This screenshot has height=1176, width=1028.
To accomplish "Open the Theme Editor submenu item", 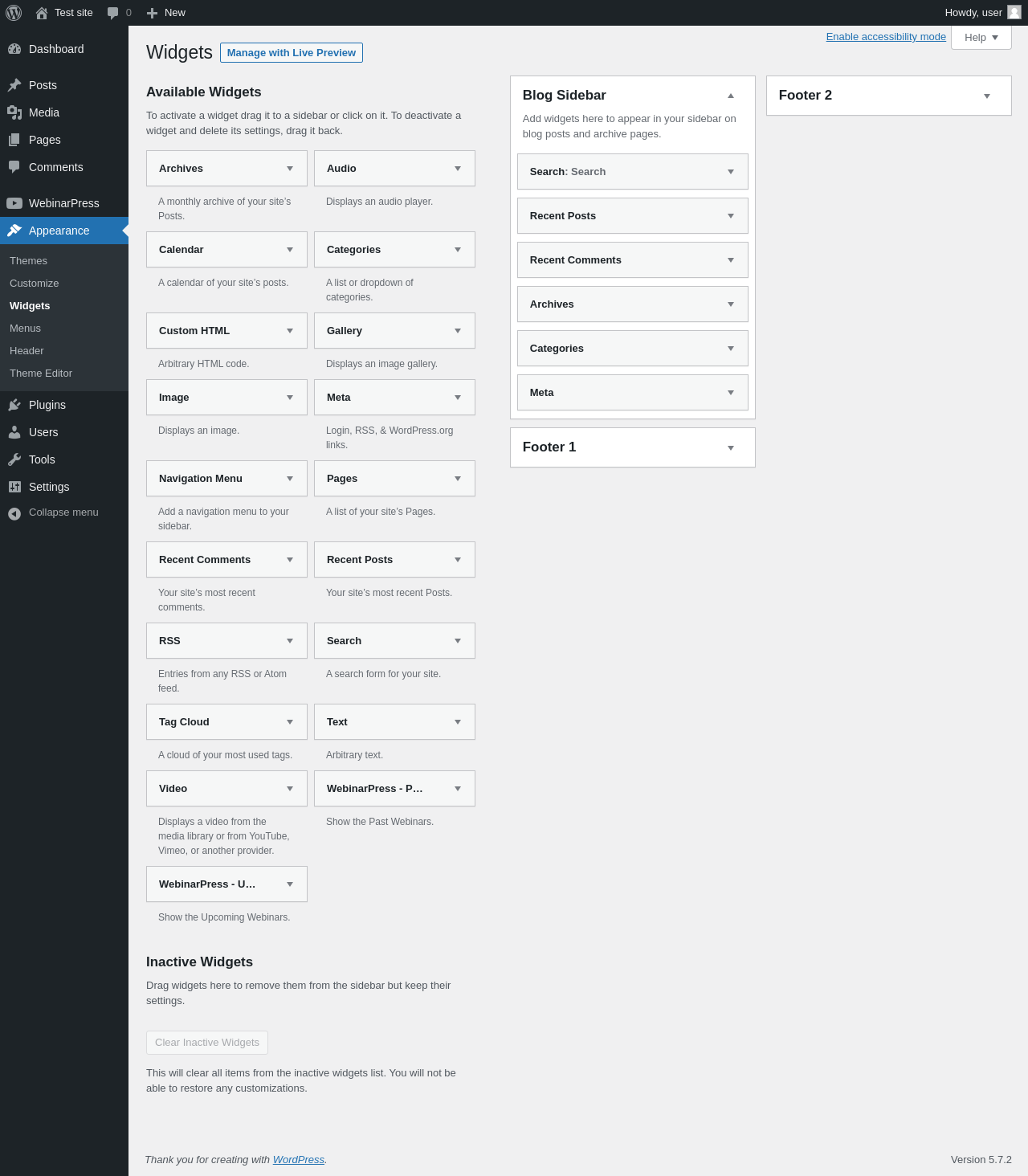I will [x=41, y=374].
